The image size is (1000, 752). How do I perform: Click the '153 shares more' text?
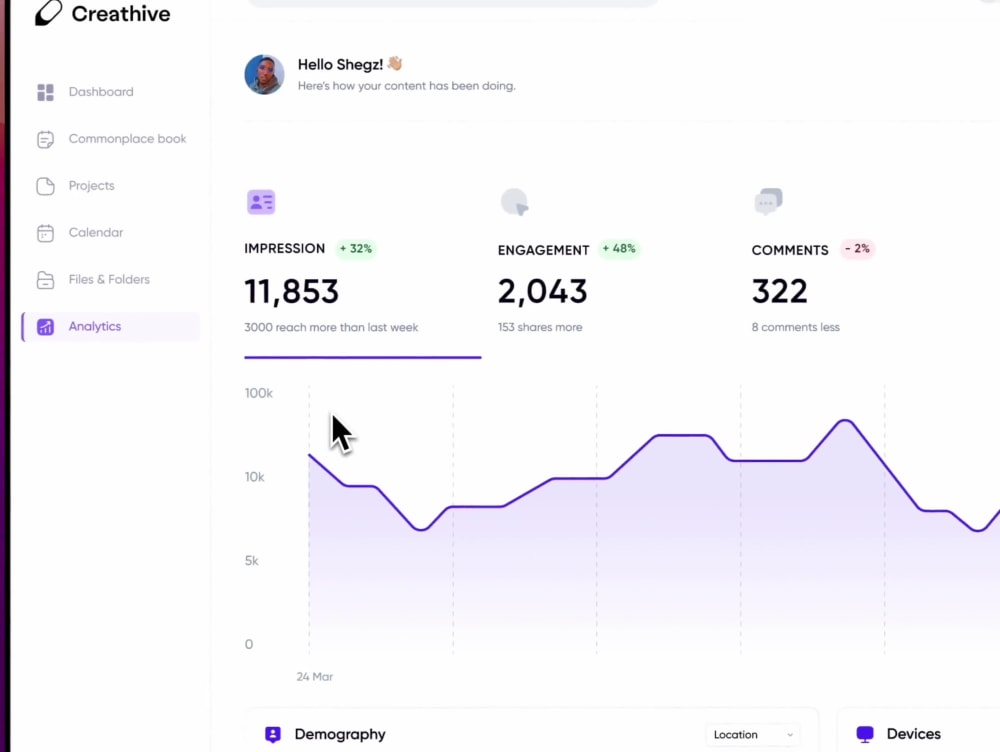(540, 327)
